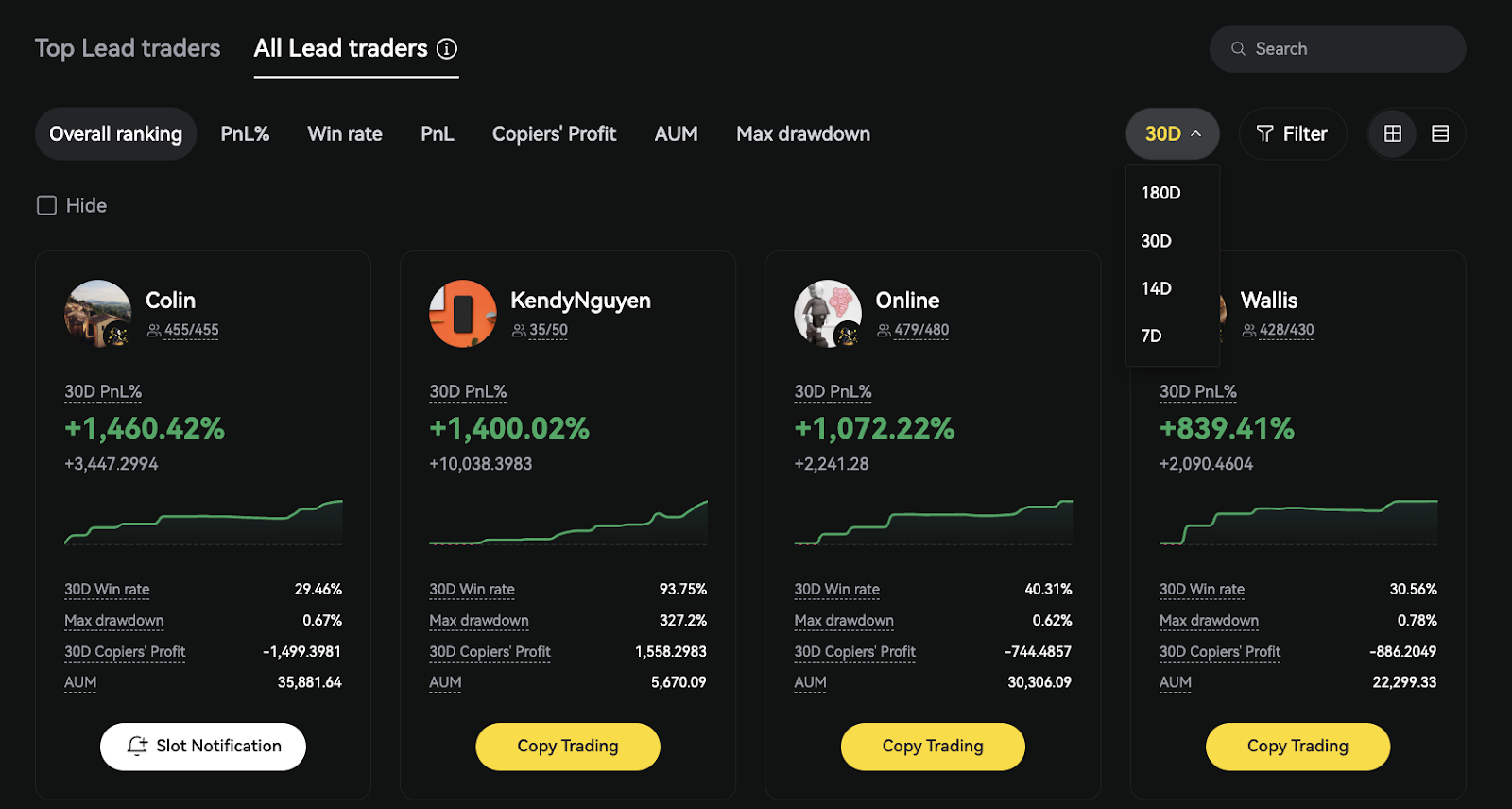Switch to grid card view
Image resolution: width=1512 pixels, height=809 pixels.
click(1393, 134)
